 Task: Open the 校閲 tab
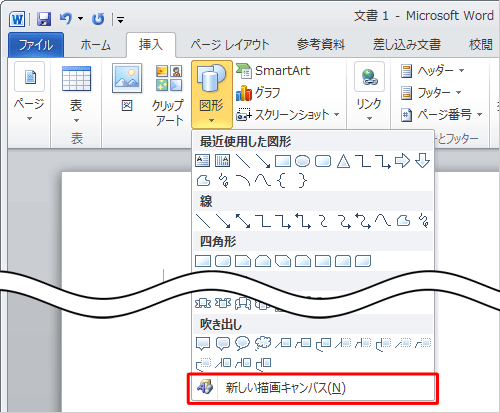coord(481,45)
